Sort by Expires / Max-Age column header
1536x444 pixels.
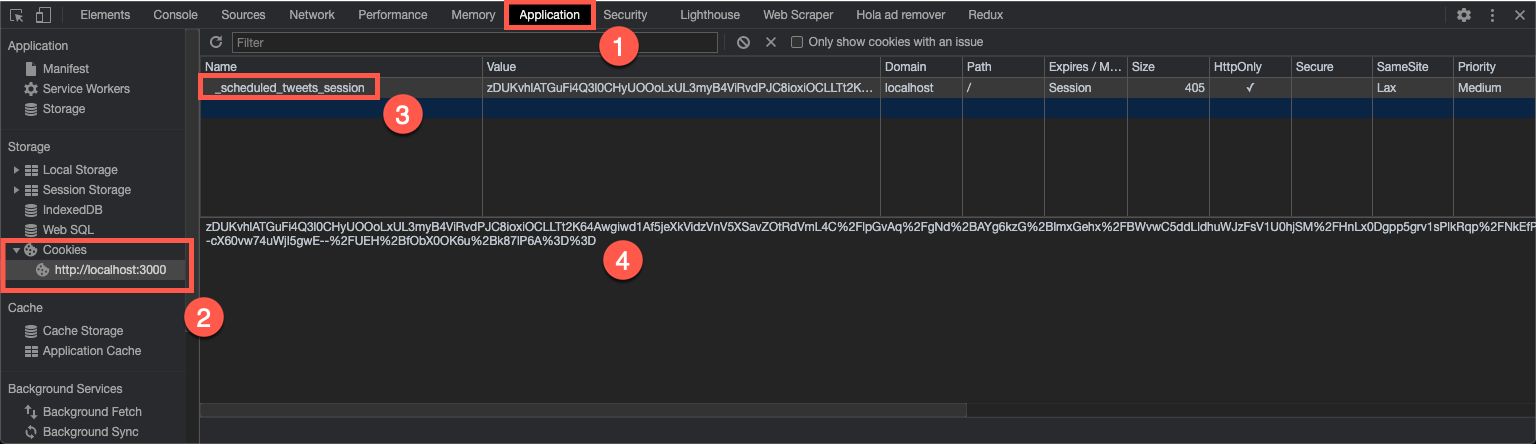coord(1085,66)
